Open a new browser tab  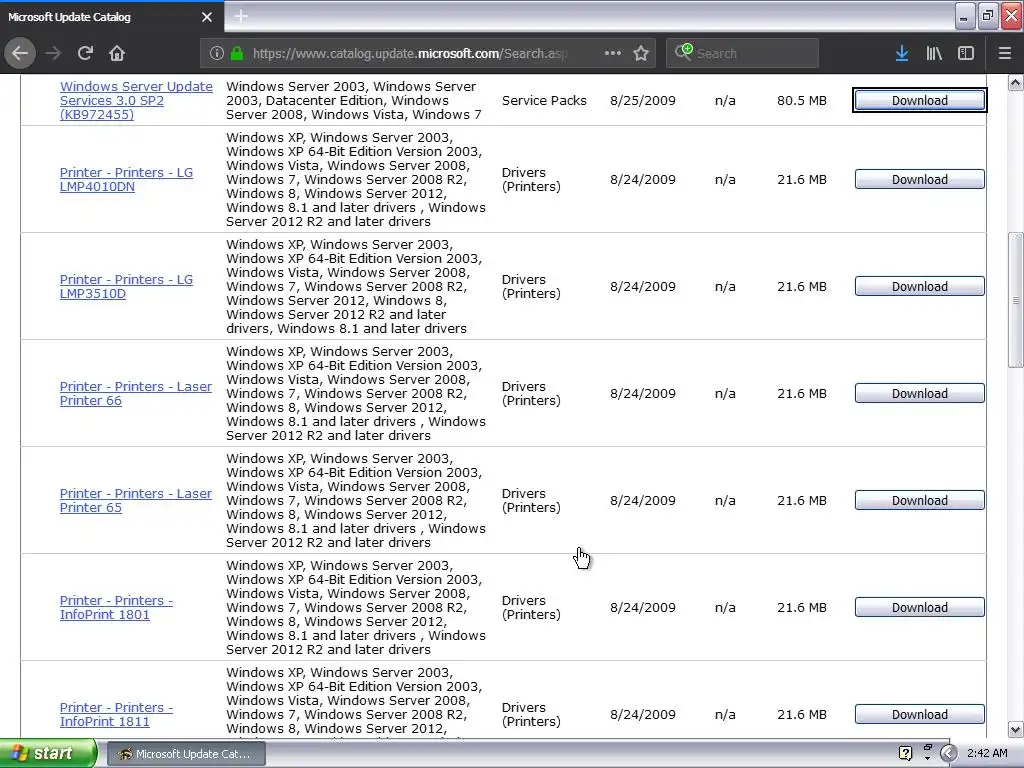tap(241, 16)
